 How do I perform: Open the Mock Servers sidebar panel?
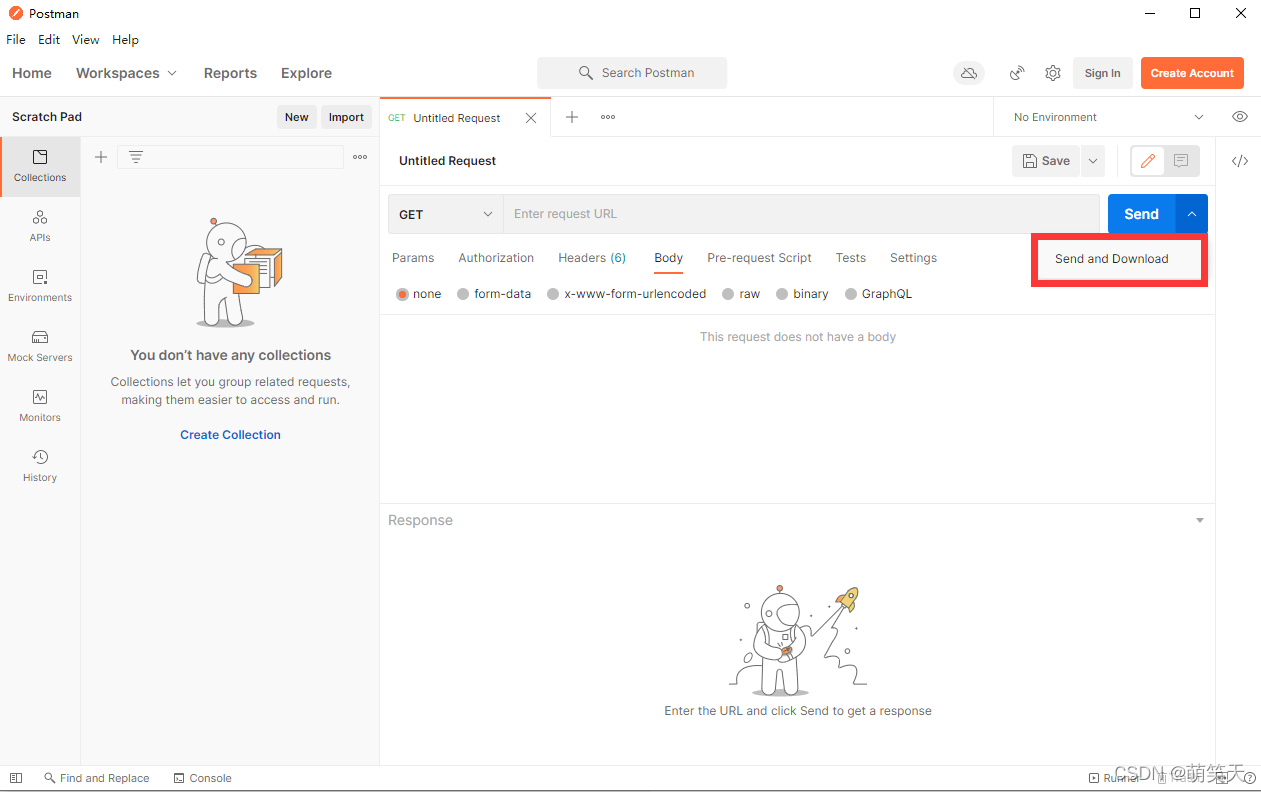[40, 346]
